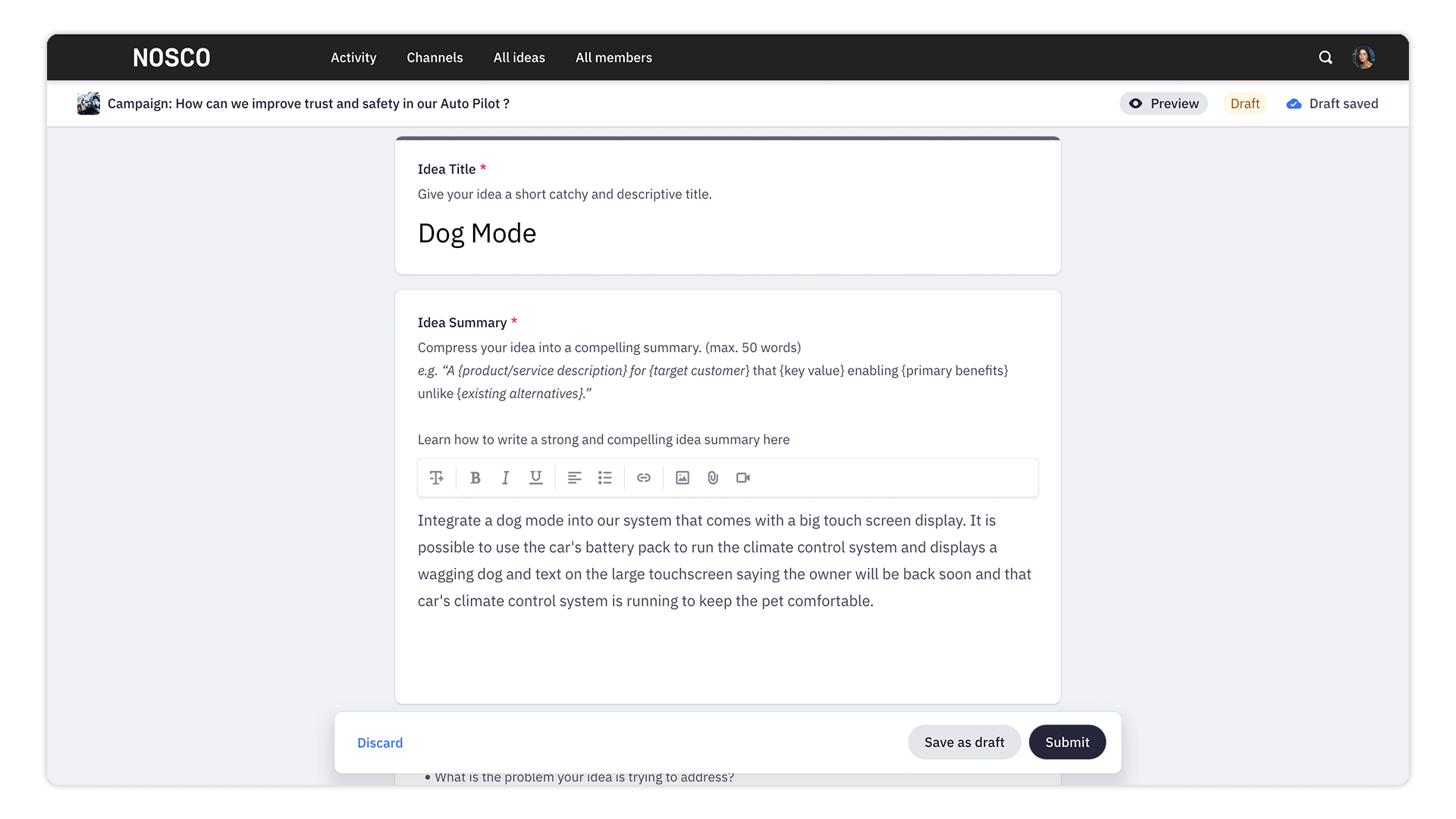Submit the idea
This screenshot has width=1456, height=819.
[1067, 742]
